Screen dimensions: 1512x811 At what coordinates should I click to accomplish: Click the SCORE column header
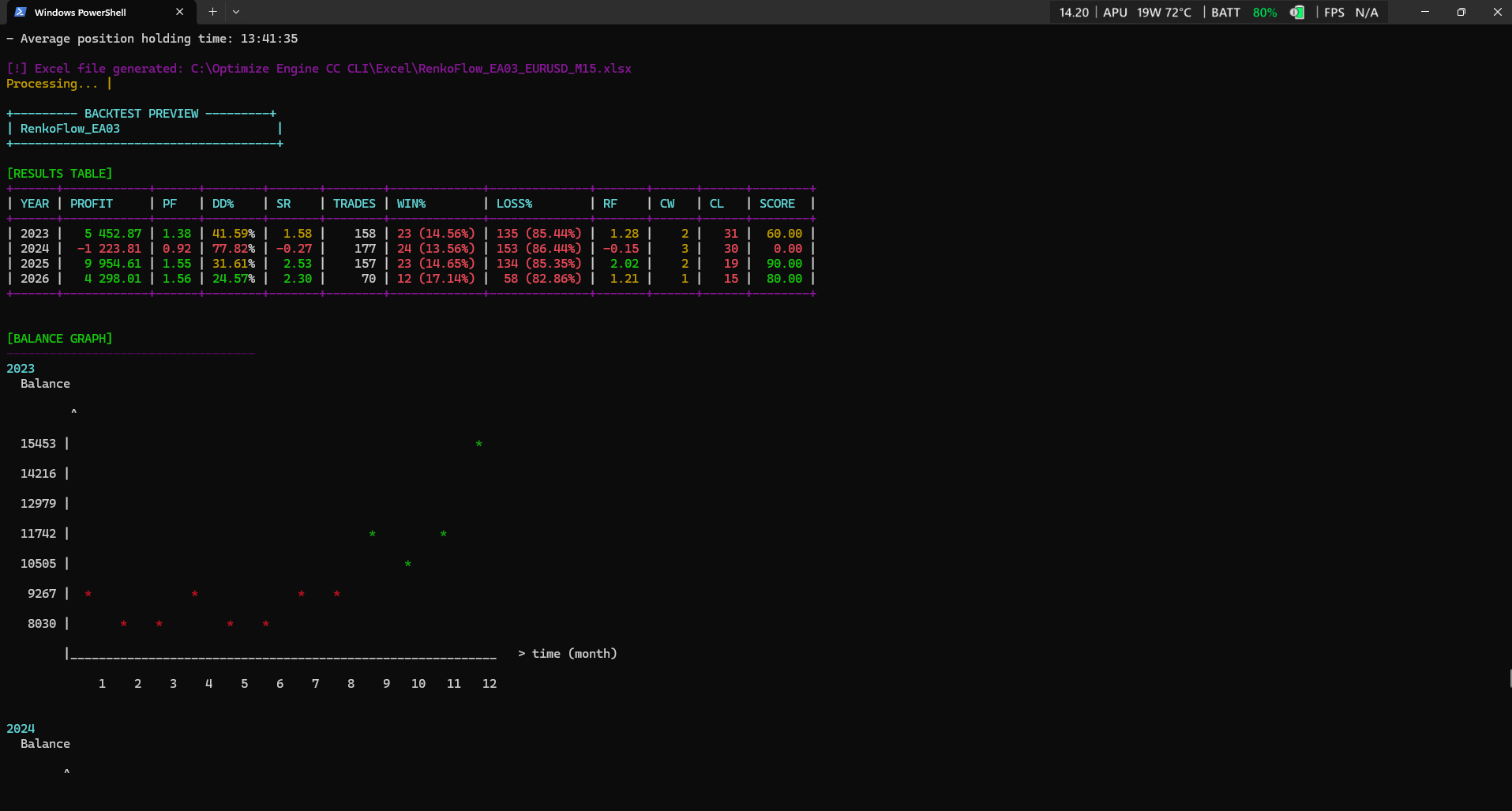click(778, 204)
